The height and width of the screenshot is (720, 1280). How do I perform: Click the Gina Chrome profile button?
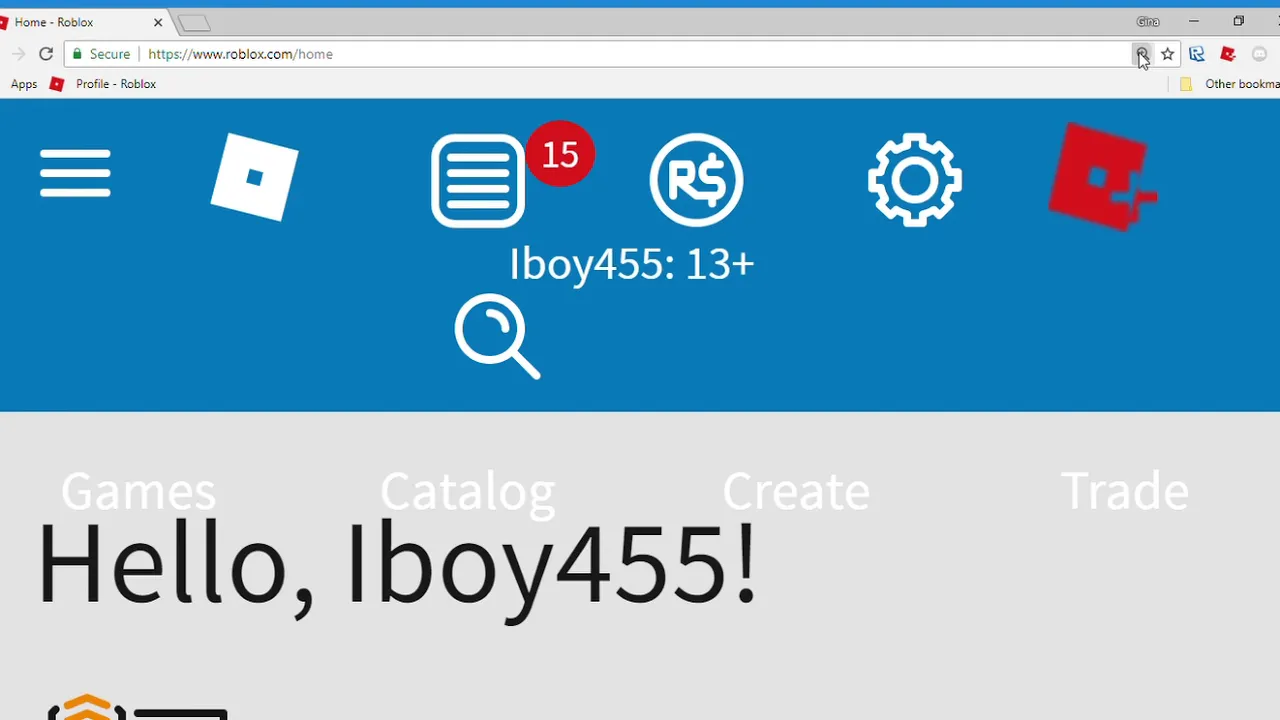click(1148, 21)
